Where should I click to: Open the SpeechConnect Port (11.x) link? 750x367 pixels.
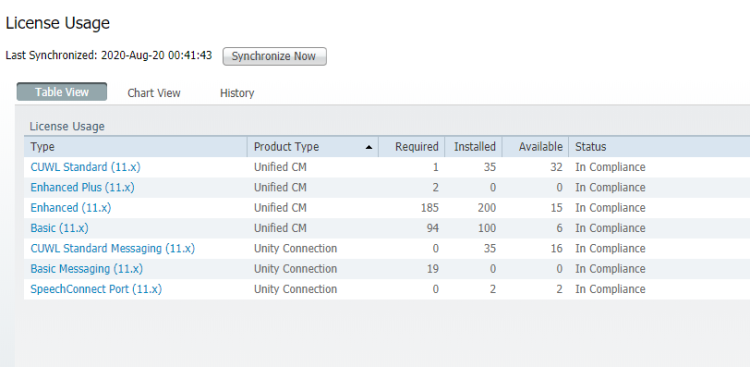[96, 289]
